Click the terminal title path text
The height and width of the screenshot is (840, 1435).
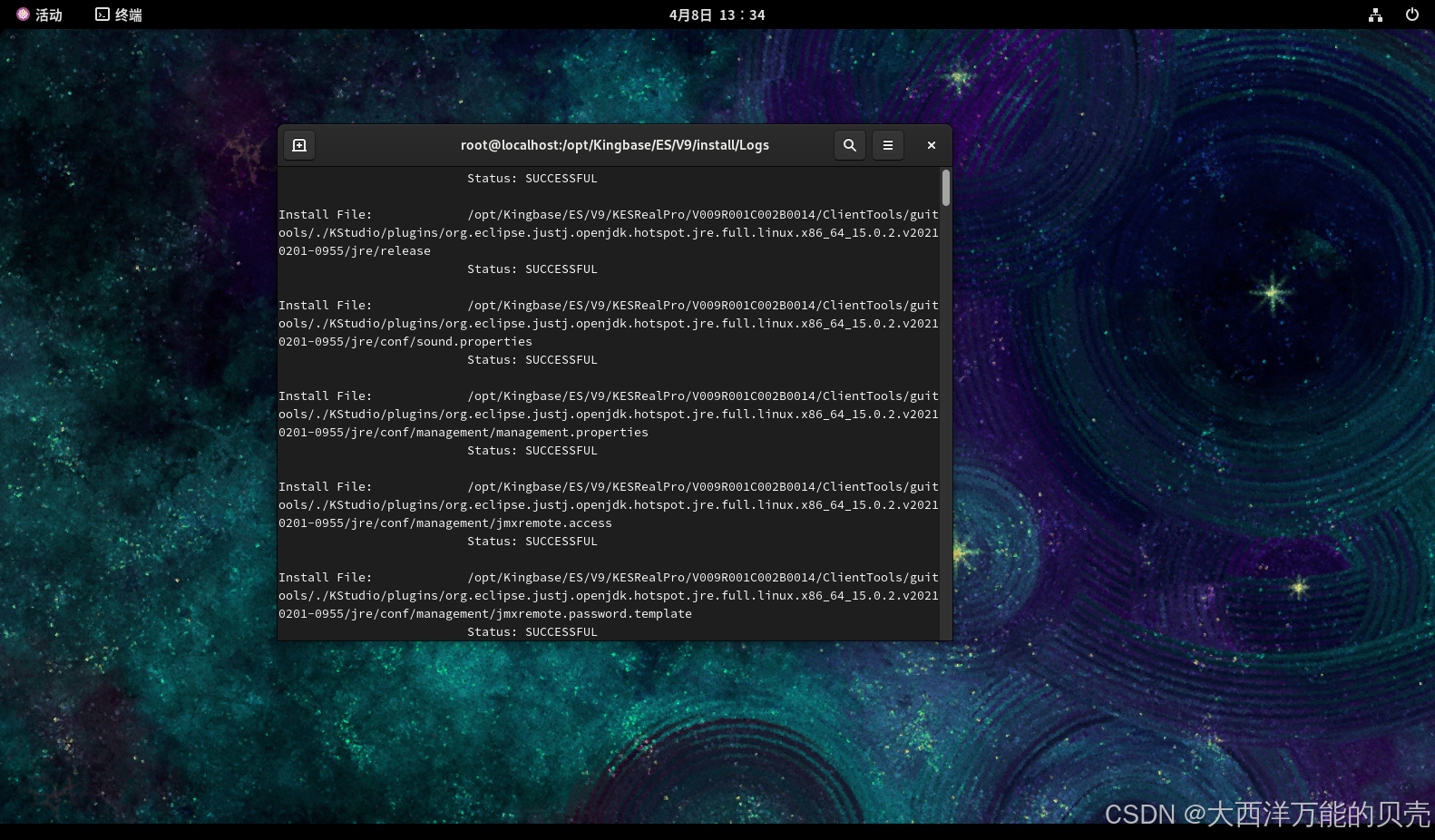point(615,145)
